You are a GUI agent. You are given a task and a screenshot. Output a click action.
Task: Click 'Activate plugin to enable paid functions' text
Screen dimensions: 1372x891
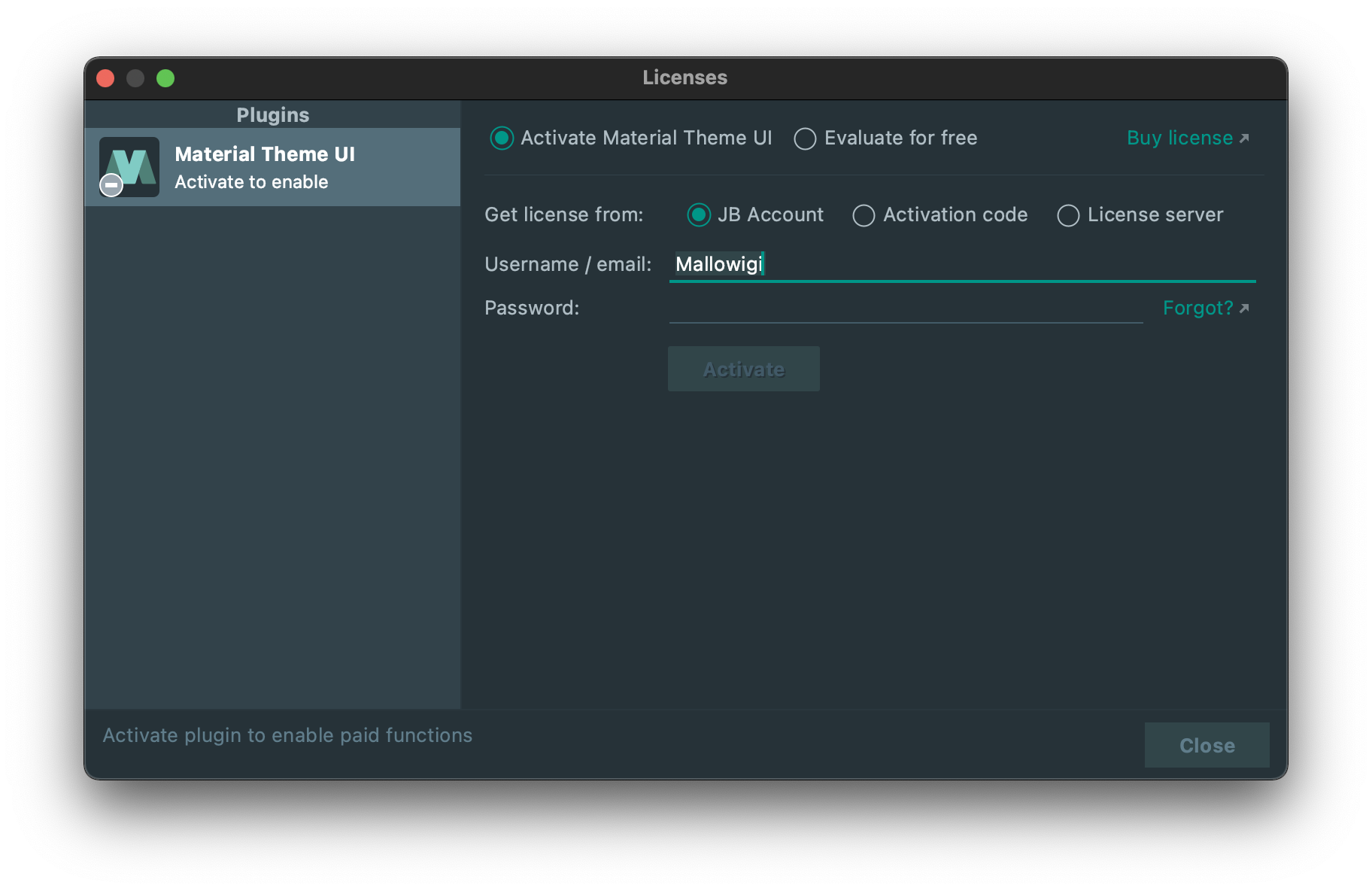287,735
